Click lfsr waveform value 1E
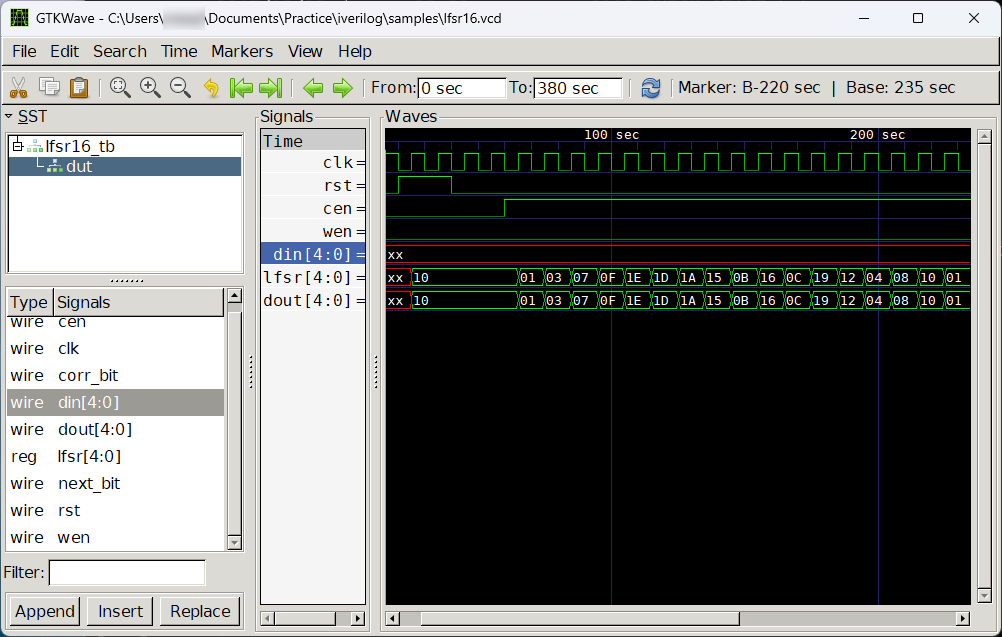 tap(634, 277)
